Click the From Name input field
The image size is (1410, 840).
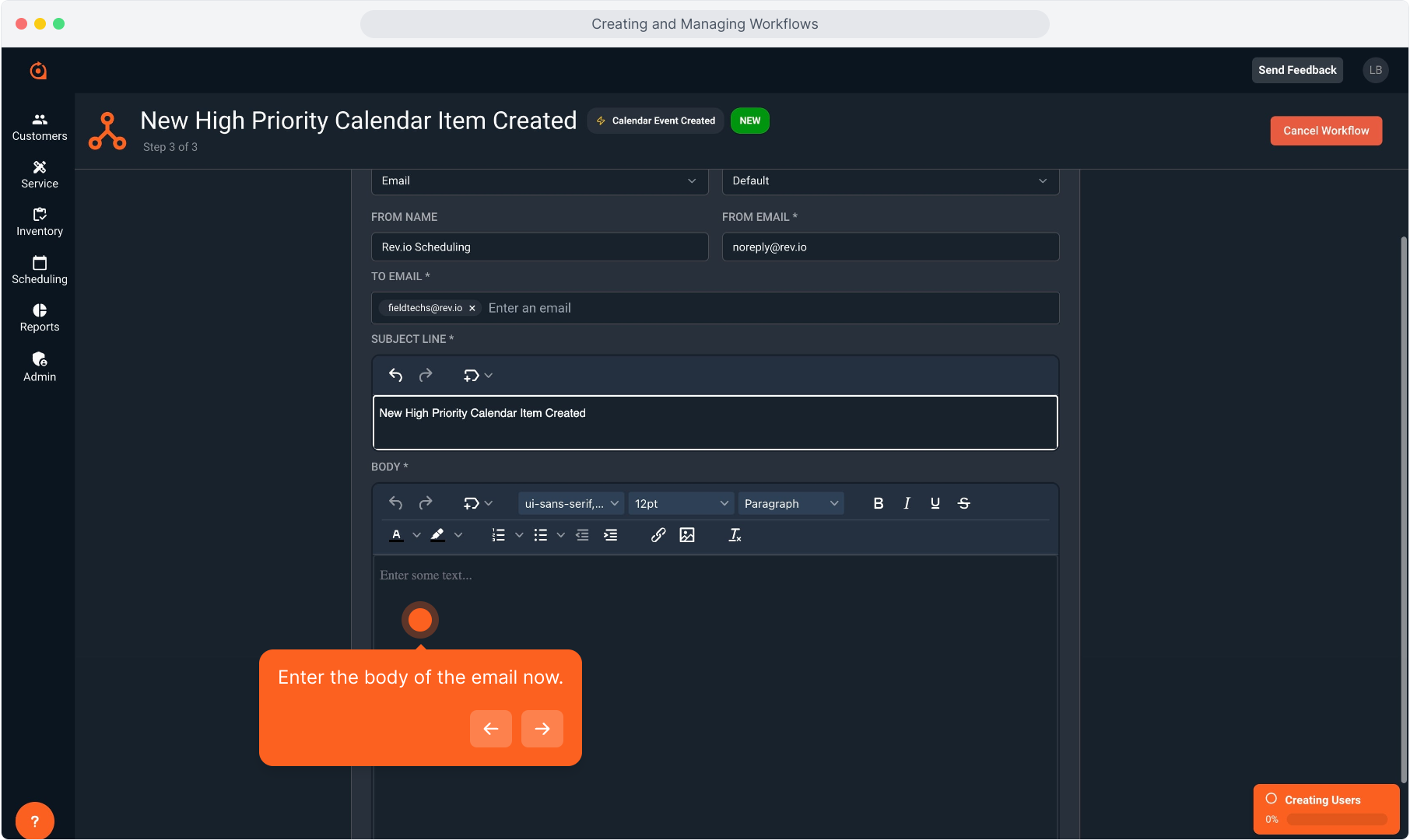[539, 247]
